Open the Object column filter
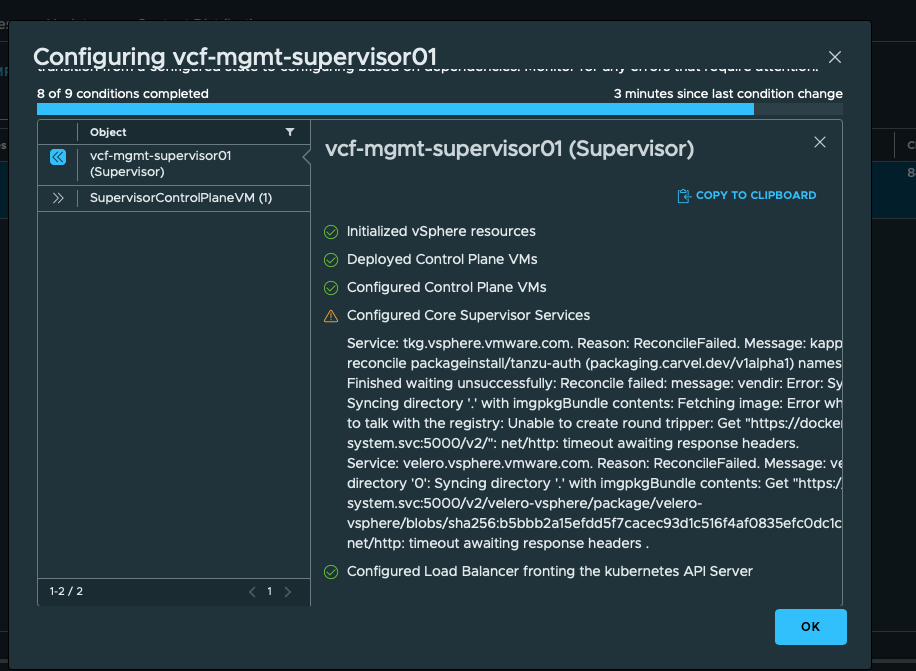Viewport: 916px width, 671px height. pyautogui.click(x=290, y=132)
